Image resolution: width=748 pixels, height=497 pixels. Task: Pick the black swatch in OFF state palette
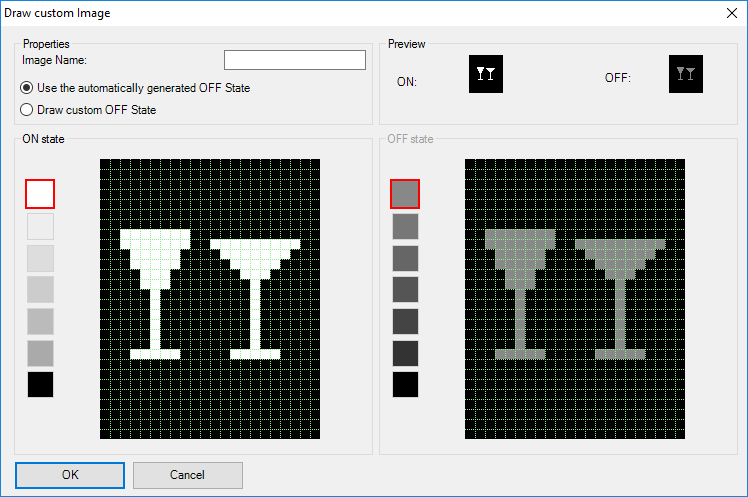tap(405, 384)
